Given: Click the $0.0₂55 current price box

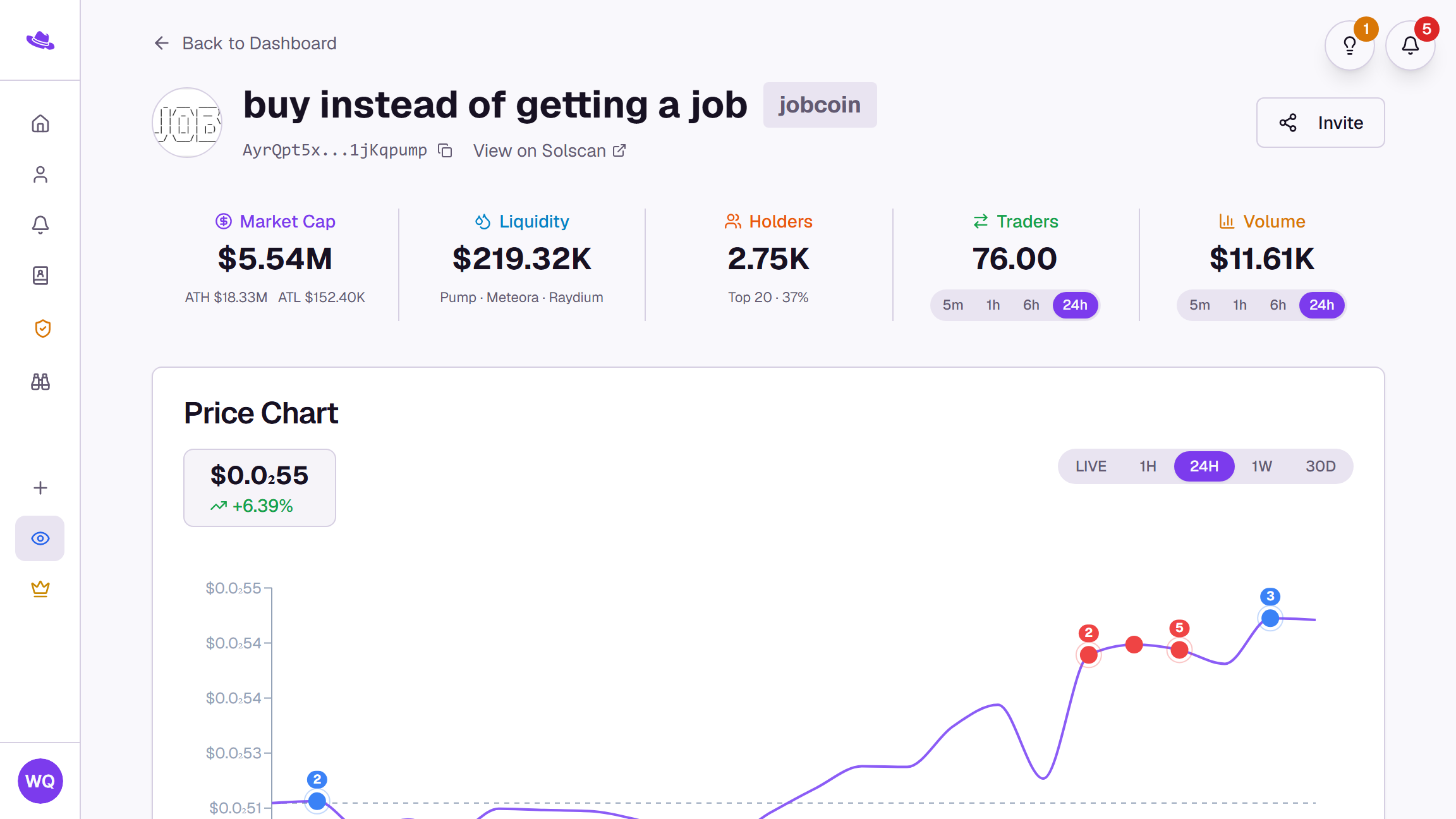Looking at the screenshot, I should click(x=260, y=488).
